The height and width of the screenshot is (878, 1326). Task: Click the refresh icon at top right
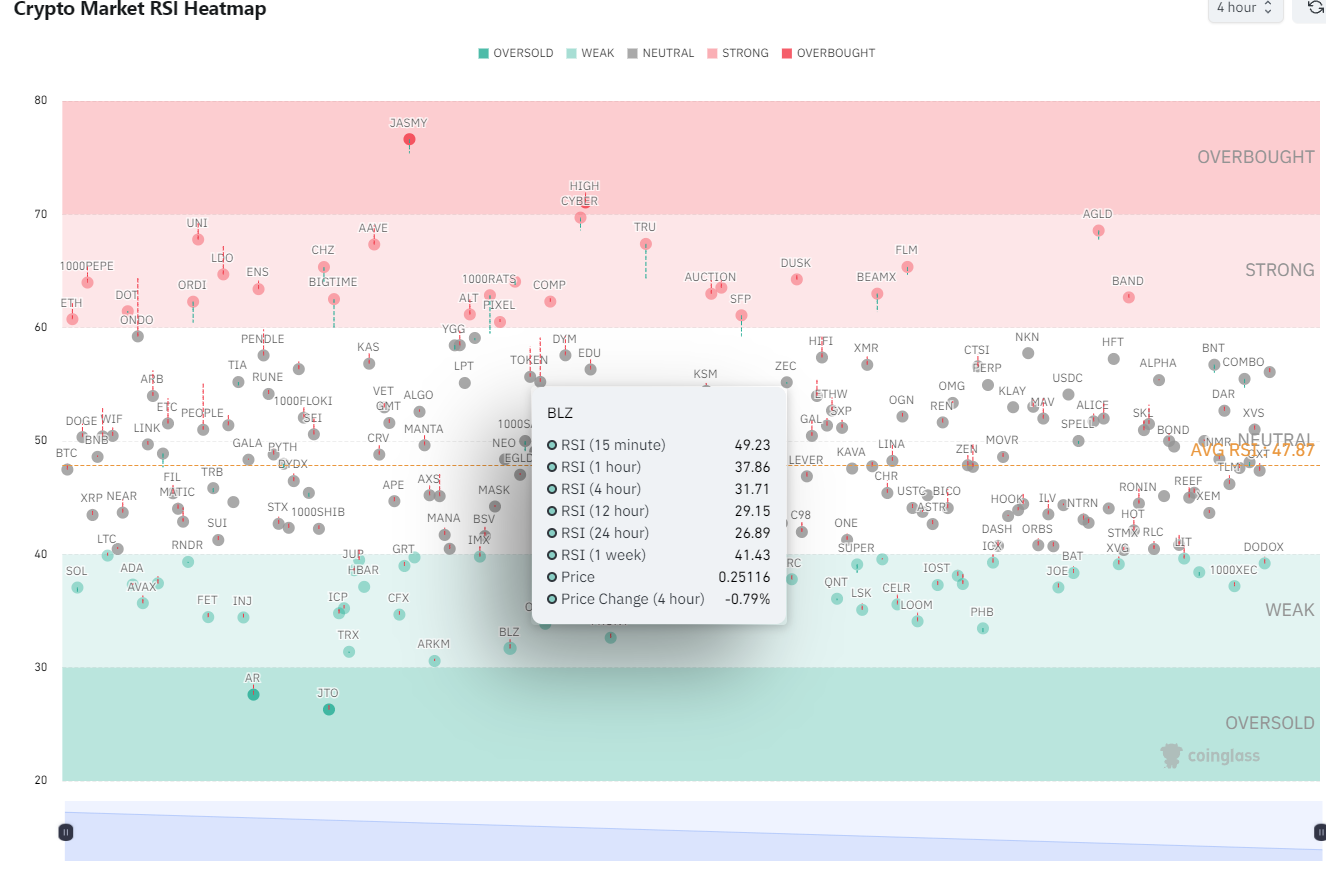(1314, 8)
